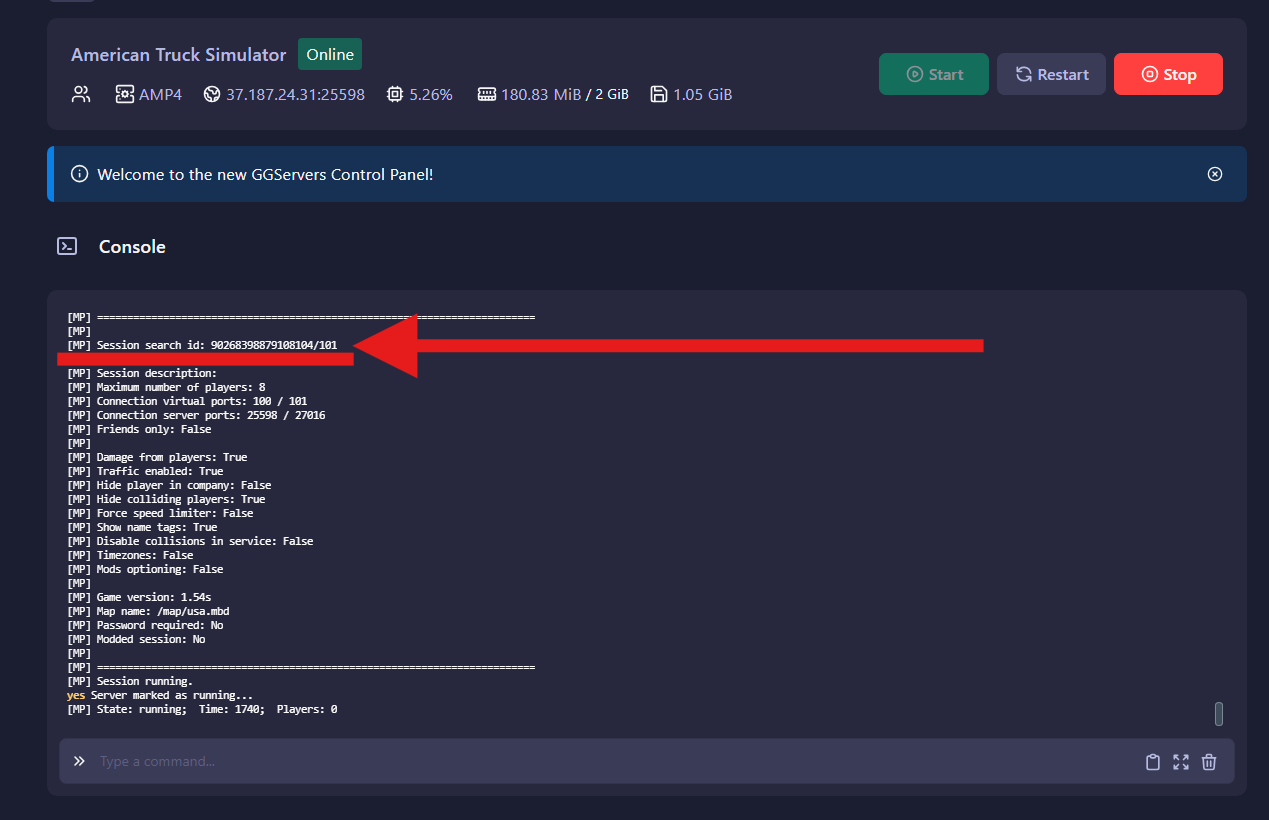Click the players icon in the server header

[x=80, y=93]
